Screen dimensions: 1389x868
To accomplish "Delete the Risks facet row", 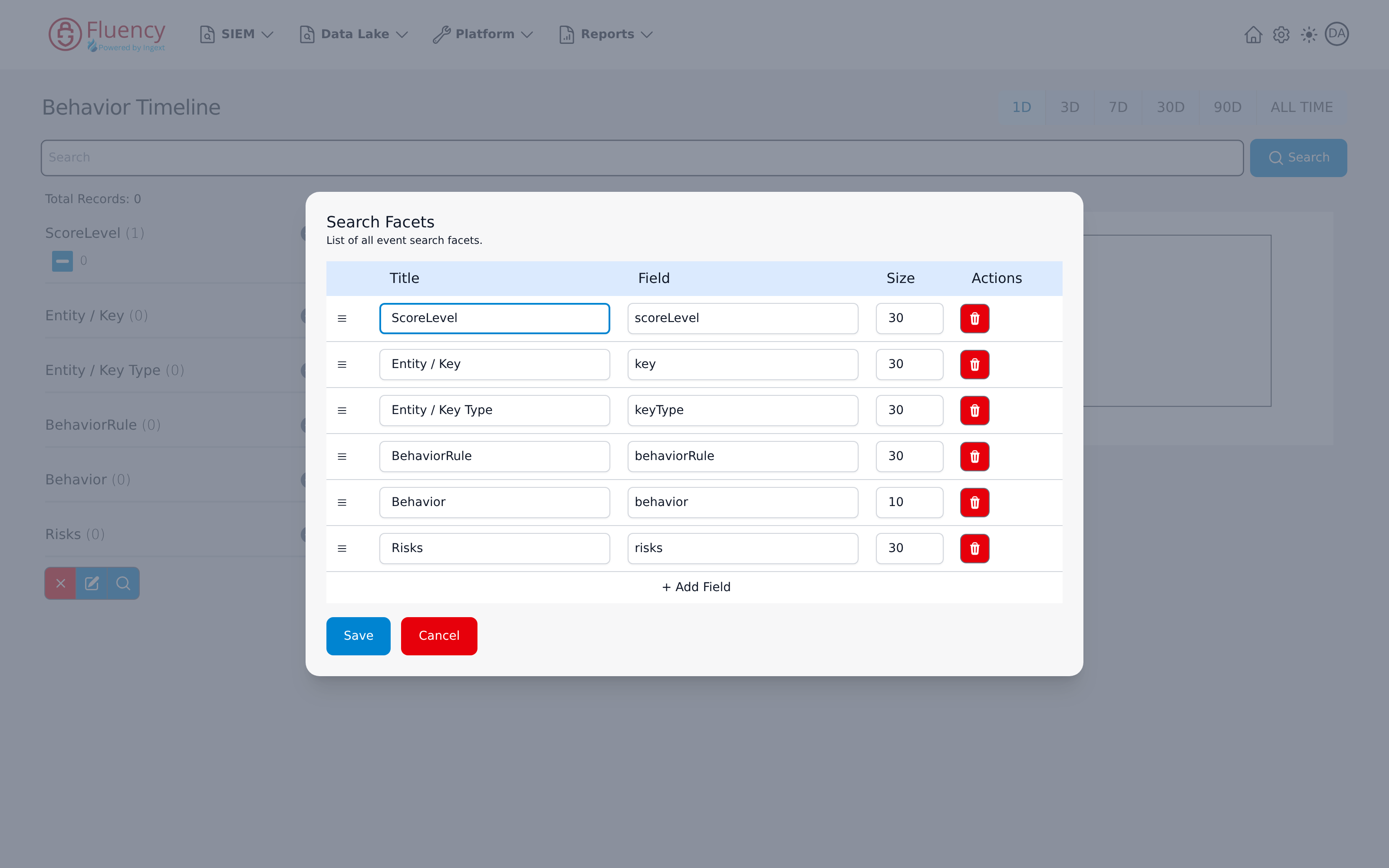I will click(974, 548).
